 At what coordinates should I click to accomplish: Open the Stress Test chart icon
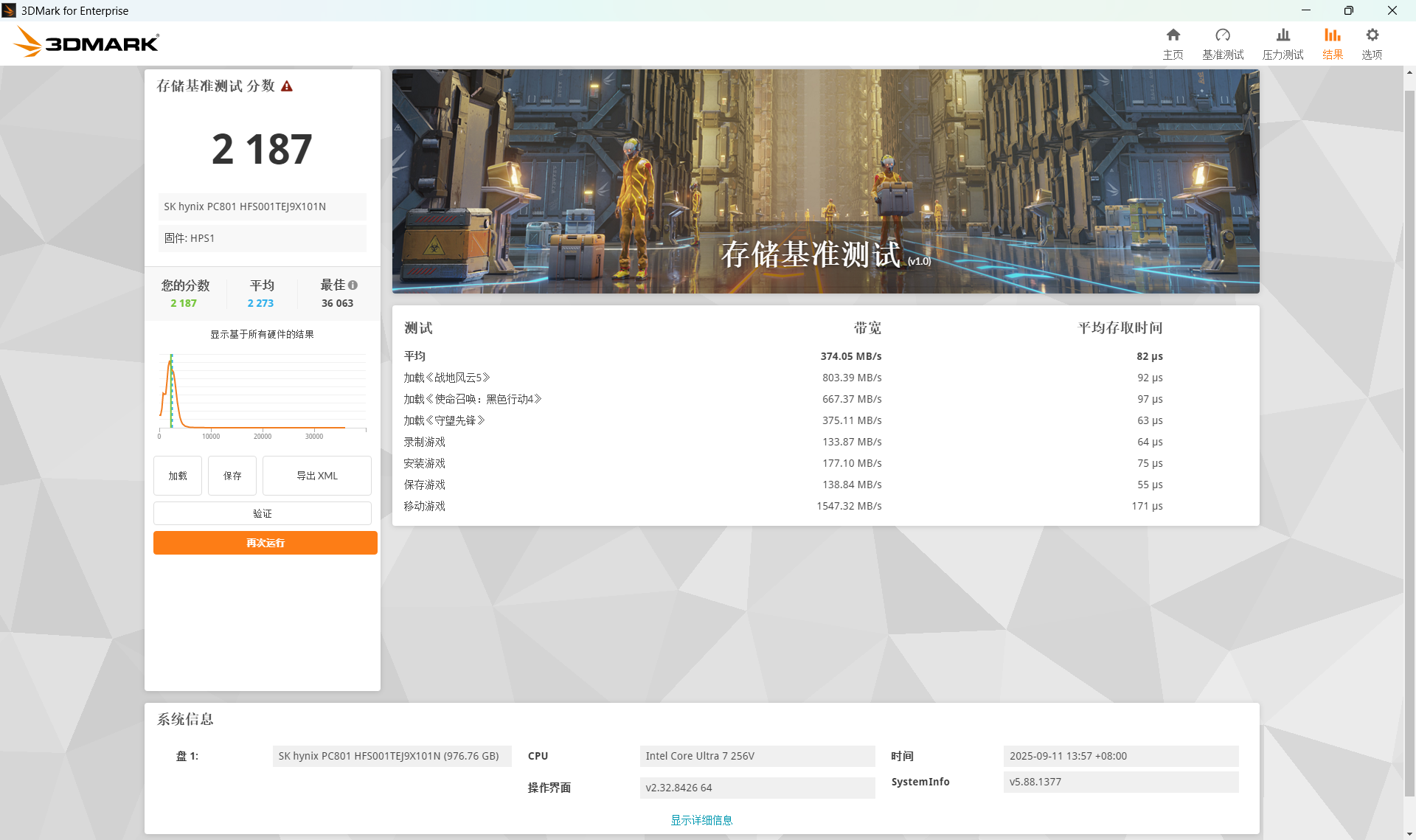point(1283,35)
